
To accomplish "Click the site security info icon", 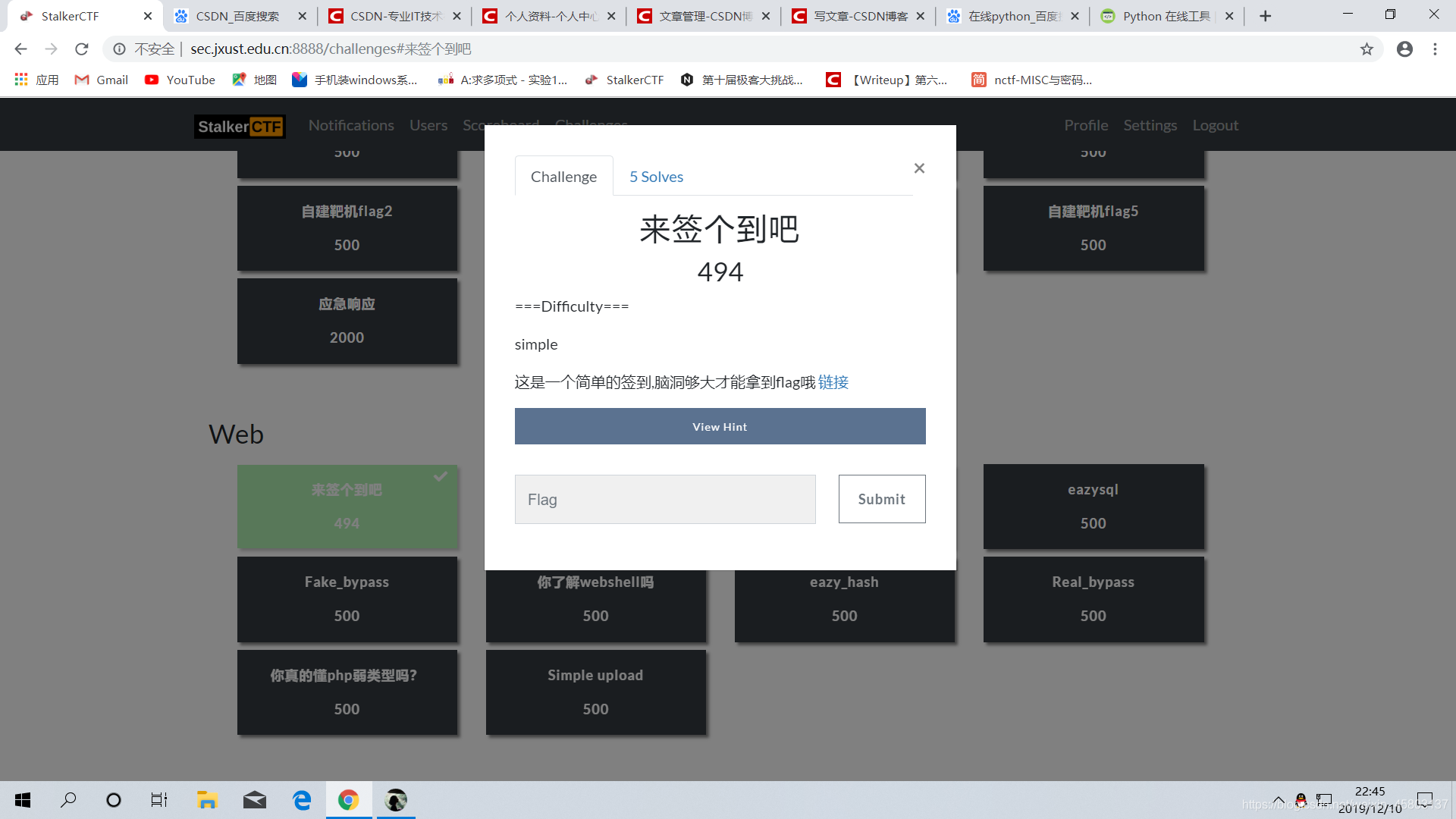I will point(119,49).
